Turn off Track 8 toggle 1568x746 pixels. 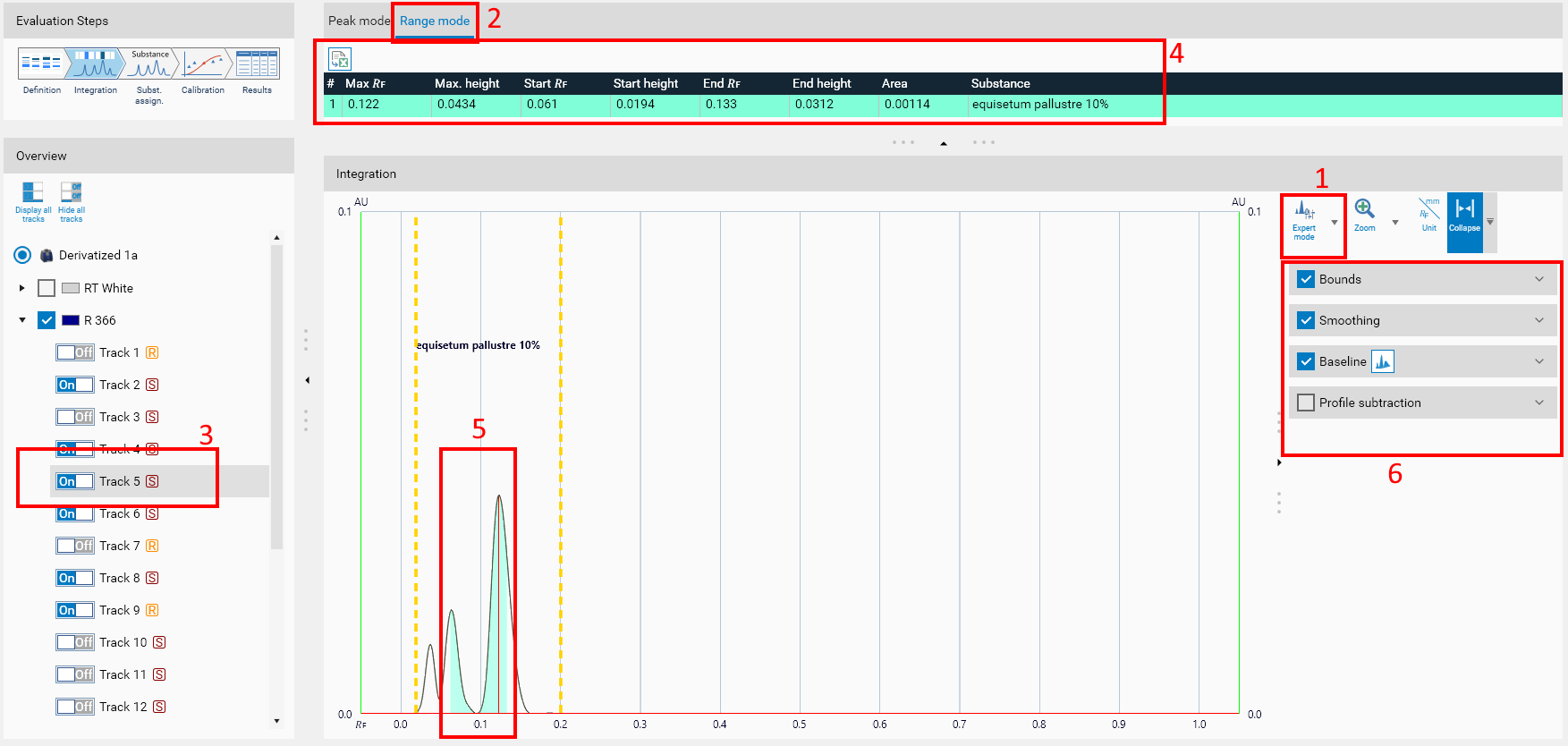tap(75, 578)
